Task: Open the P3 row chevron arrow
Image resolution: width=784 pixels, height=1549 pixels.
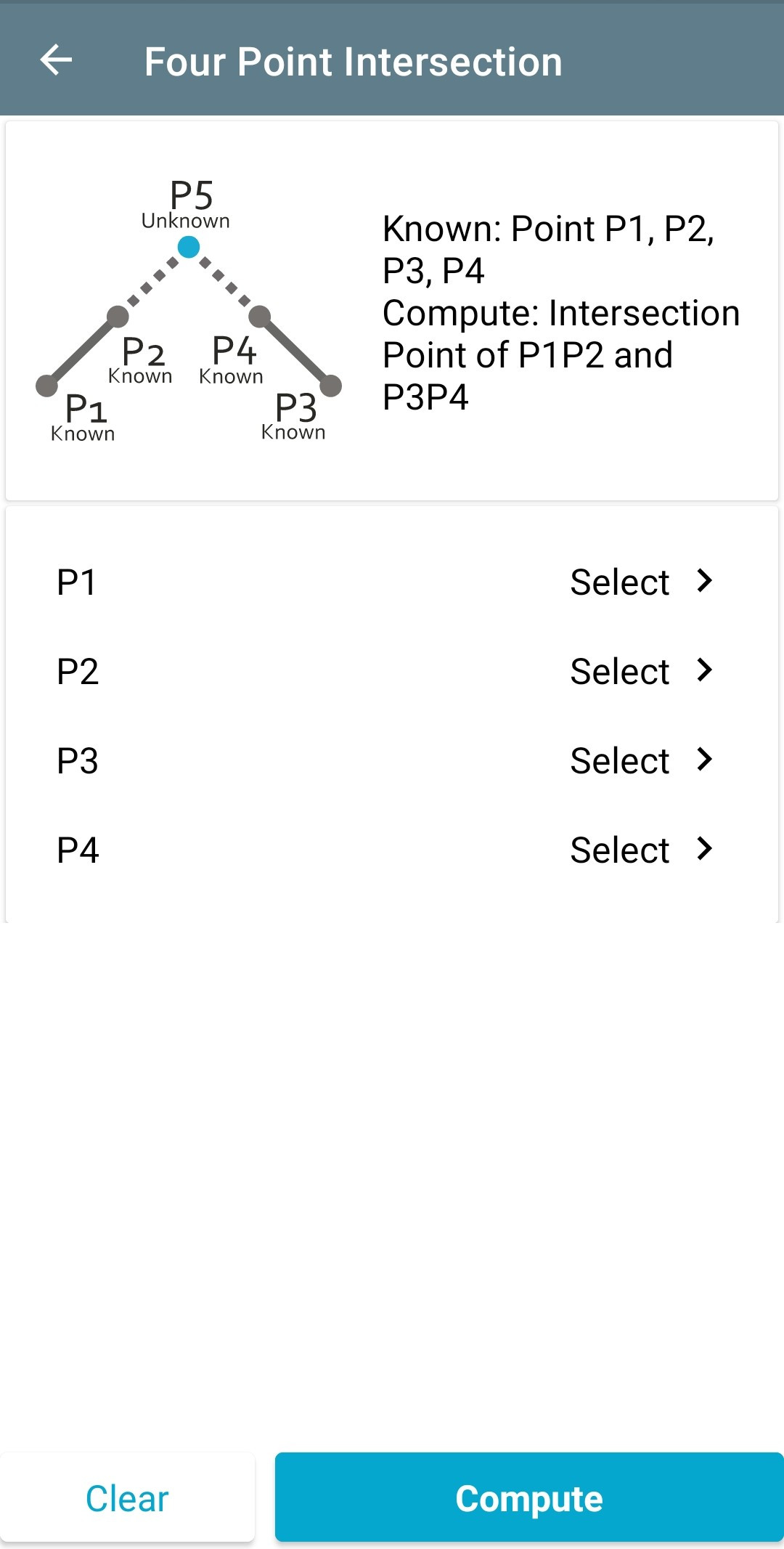Action: pyautogui.click(x=703, y=760)
